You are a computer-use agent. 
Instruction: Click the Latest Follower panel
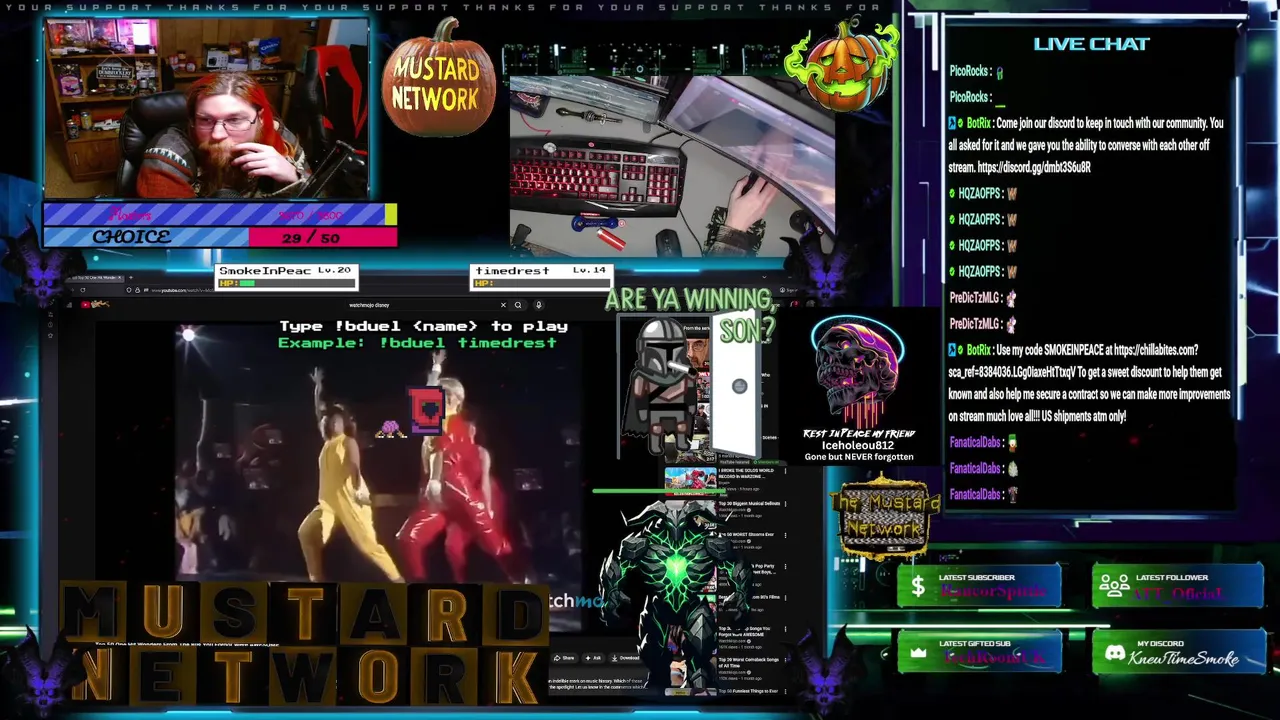[x=1177, y=585]
